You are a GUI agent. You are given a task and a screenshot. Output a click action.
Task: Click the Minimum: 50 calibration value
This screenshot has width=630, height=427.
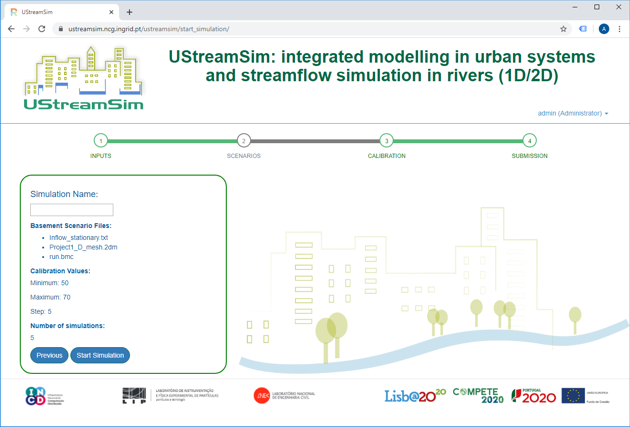pyautogui.click(x=49, y=283)
